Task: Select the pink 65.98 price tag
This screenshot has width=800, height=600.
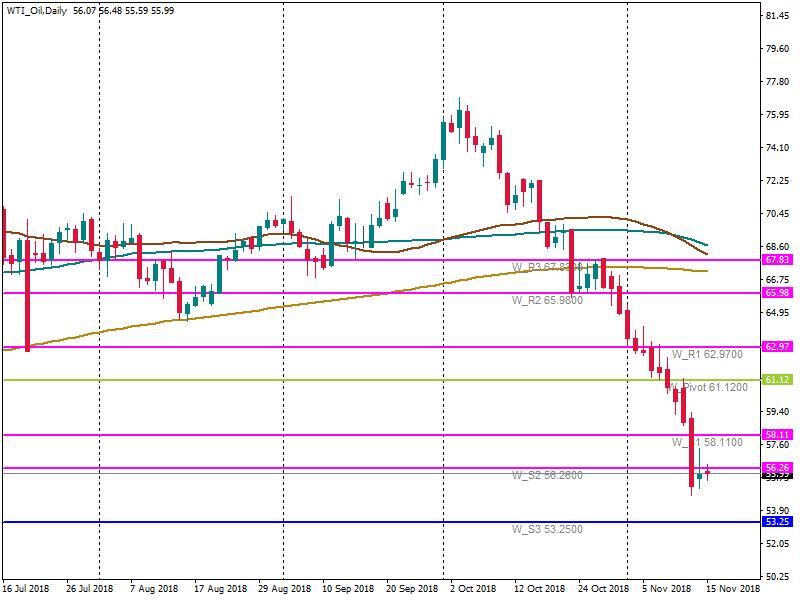Action: tap(777, 293)
